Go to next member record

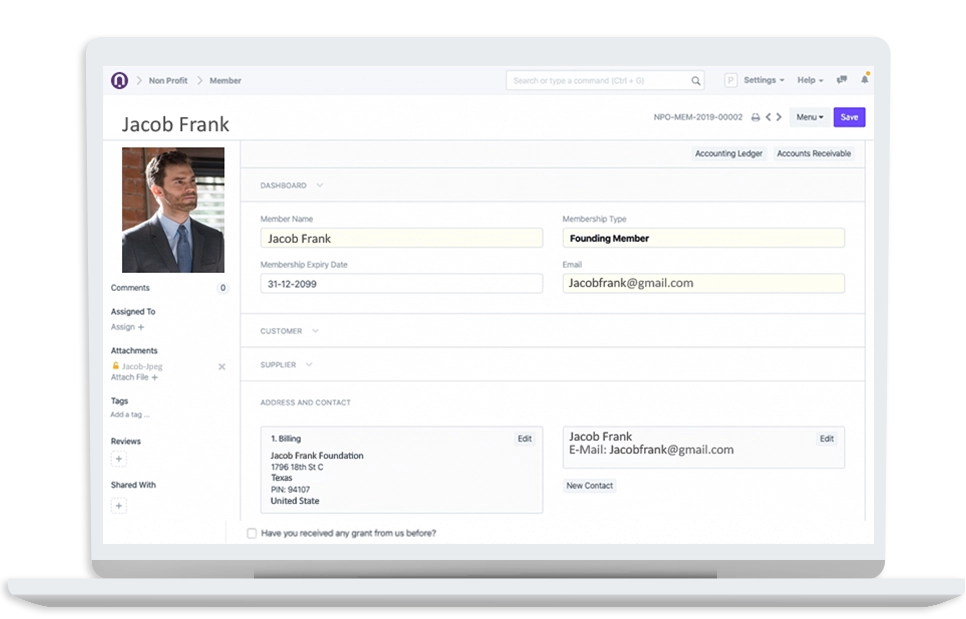pos(779,117)
